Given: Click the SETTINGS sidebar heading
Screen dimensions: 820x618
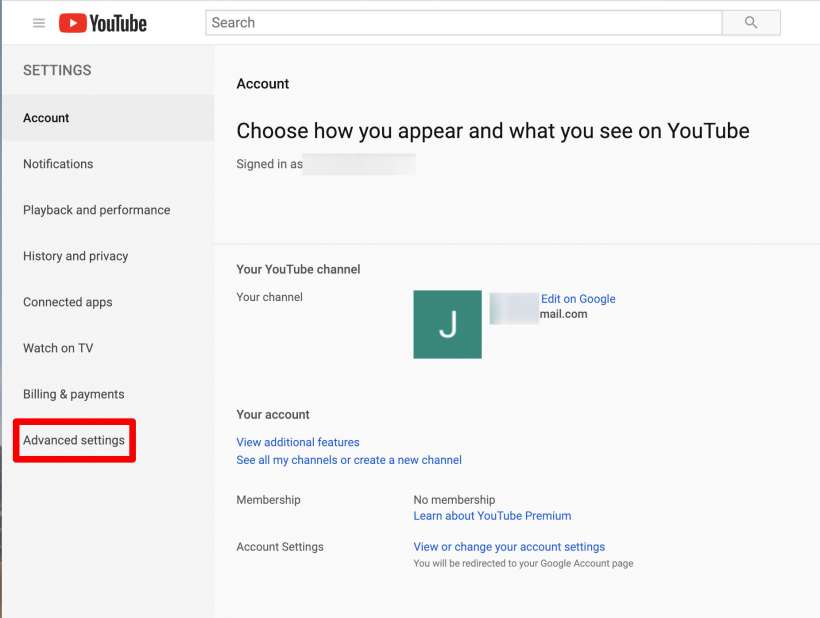Looking at the screenshot, I should click(x=57, y=70).
